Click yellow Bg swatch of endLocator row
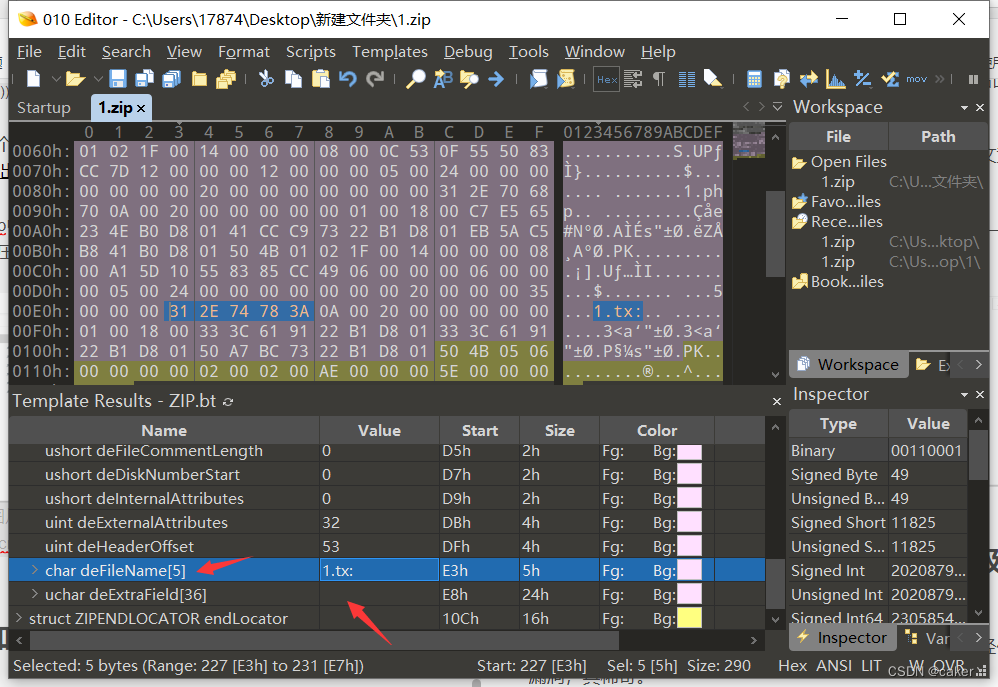 pyautogui.click(x=689, y=618)
